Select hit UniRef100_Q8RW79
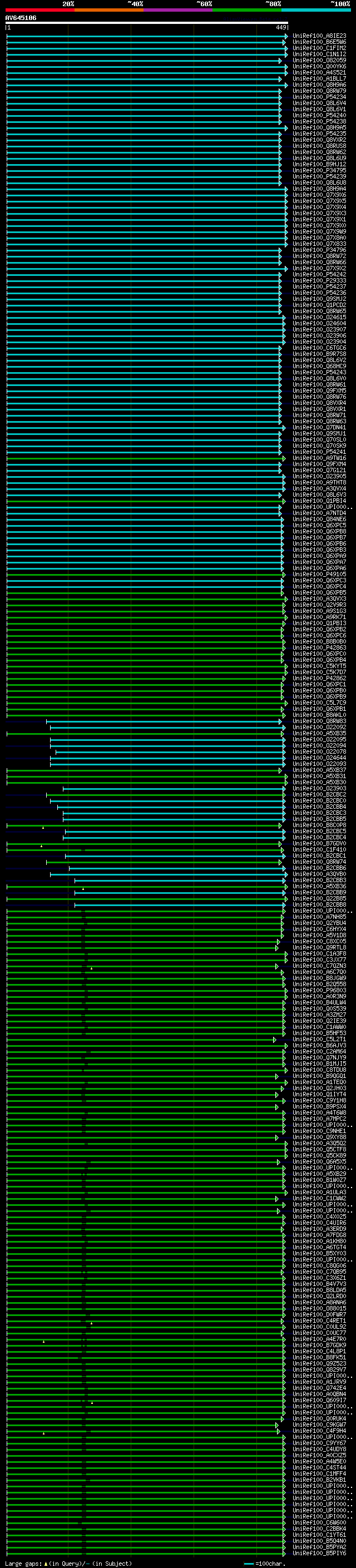Screen dimensions: 356x1568 (319, 91)
